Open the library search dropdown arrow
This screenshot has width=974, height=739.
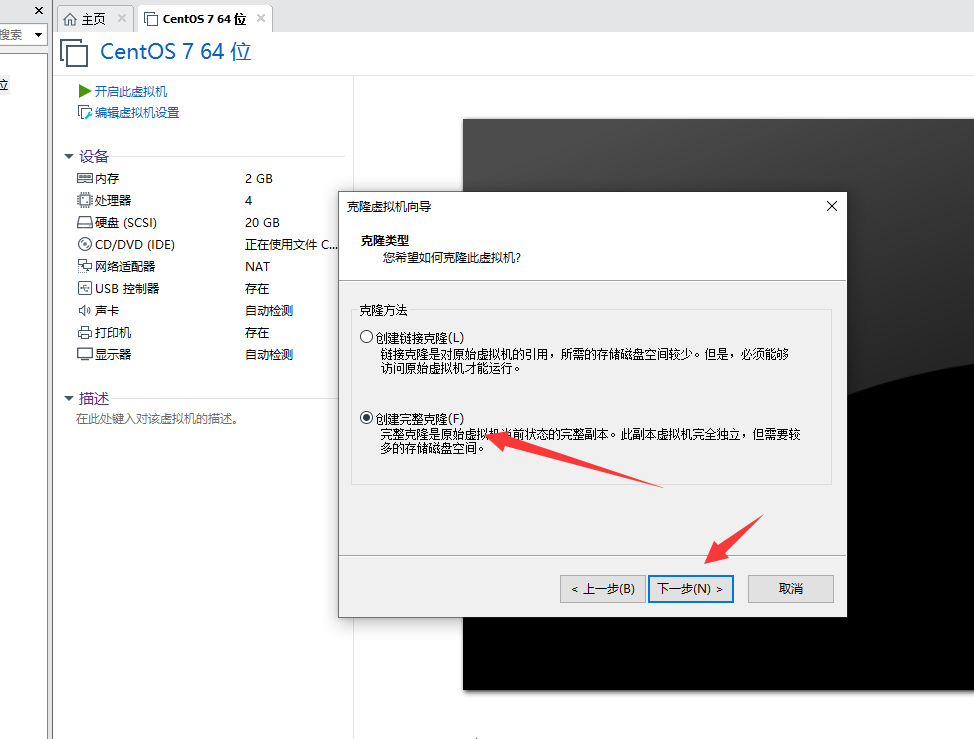pos(39,35)
